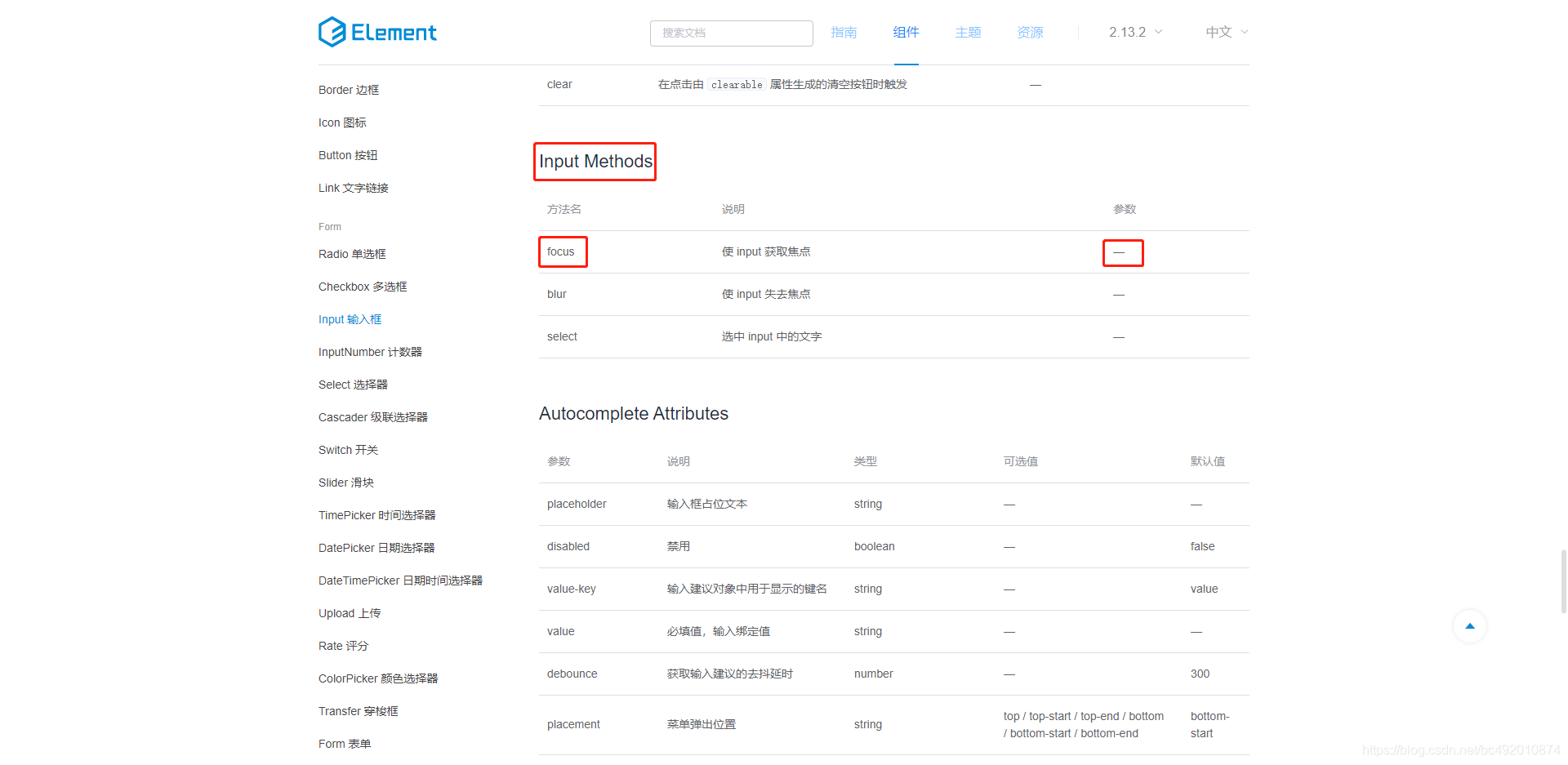This screenshot has height=765, width=1568.
Task: Click the 方法名 column header
Action: (x=564, y=209)
